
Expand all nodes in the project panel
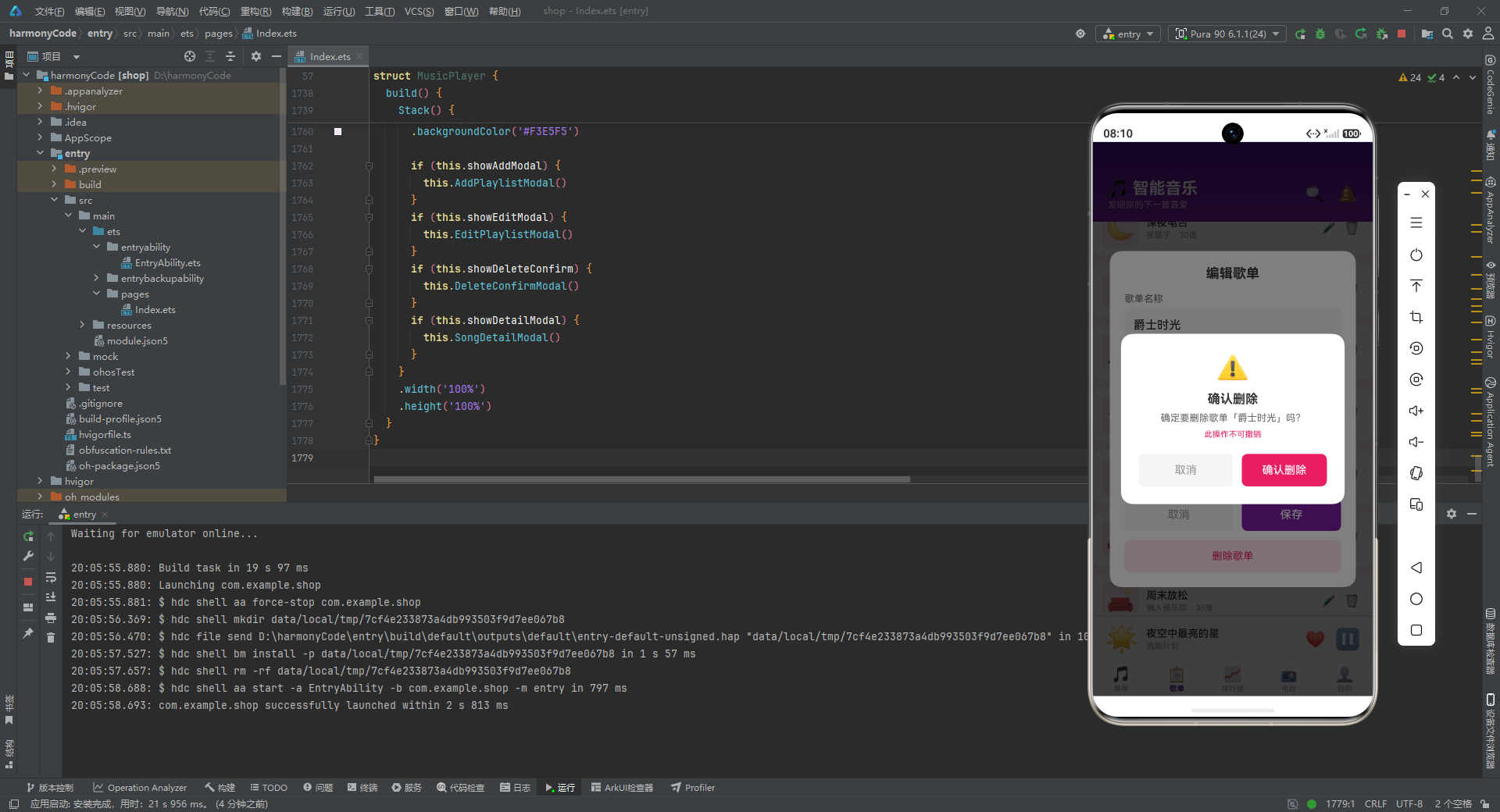210,56
